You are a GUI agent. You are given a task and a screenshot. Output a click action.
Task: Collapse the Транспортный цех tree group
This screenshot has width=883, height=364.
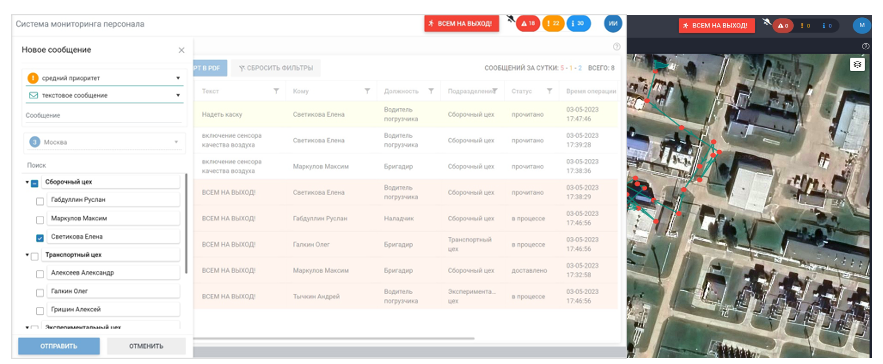[26, 255]
